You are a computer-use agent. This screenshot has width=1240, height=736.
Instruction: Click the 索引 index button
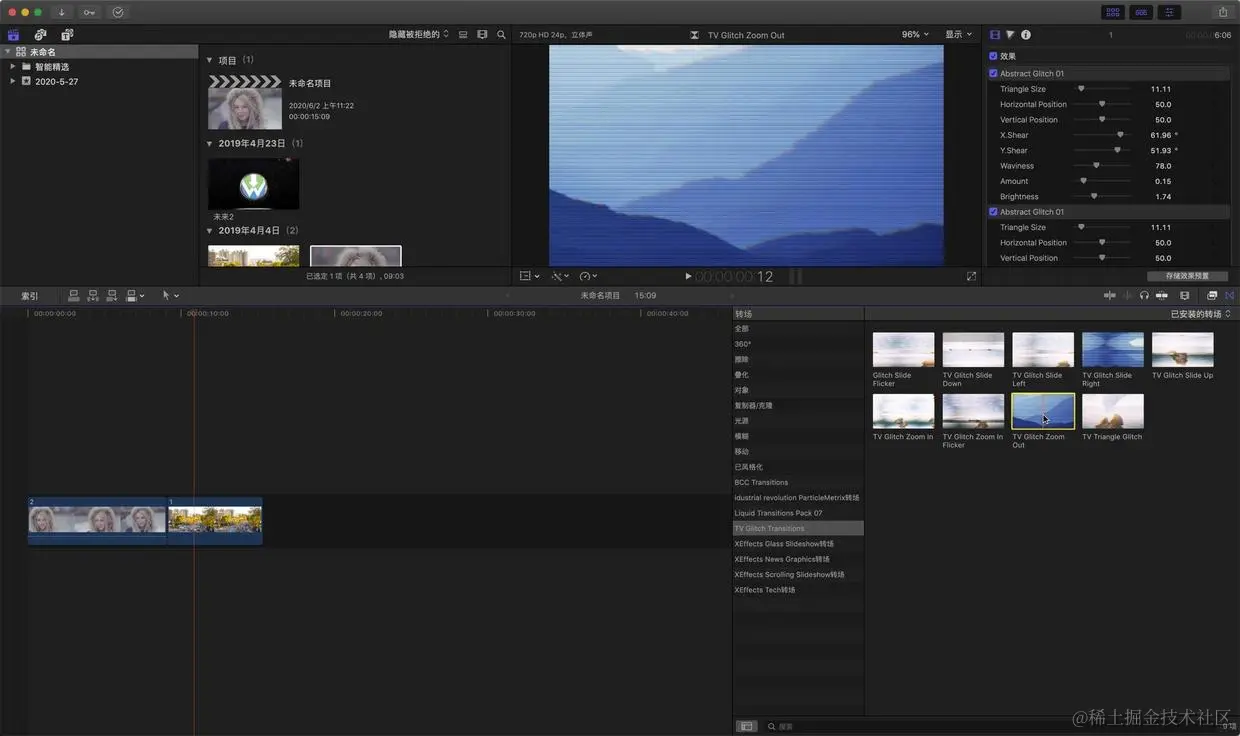click(30, 296)
